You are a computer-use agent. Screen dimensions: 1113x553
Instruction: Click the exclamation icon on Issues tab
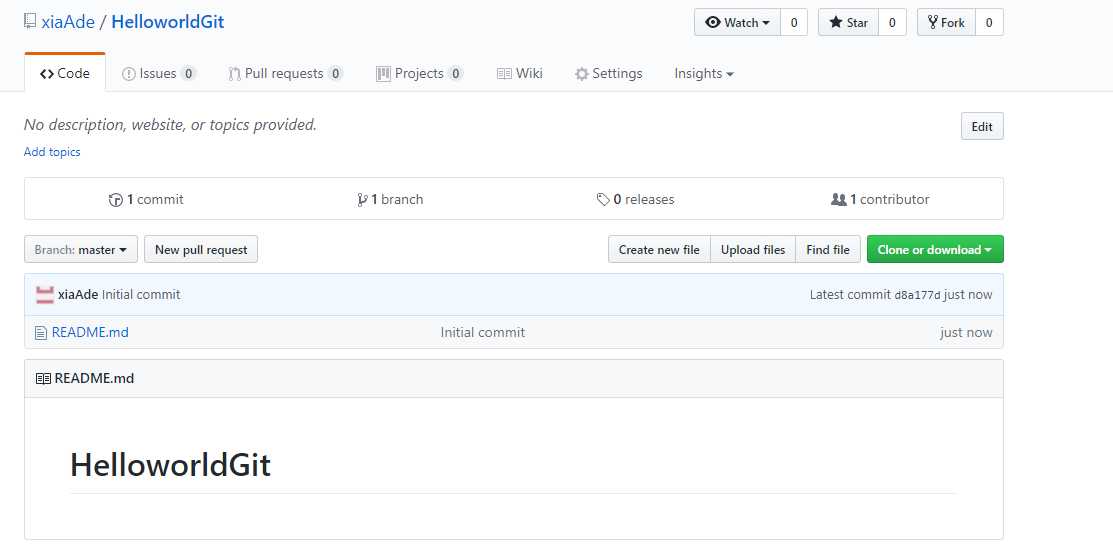click(x=128, y=74)
